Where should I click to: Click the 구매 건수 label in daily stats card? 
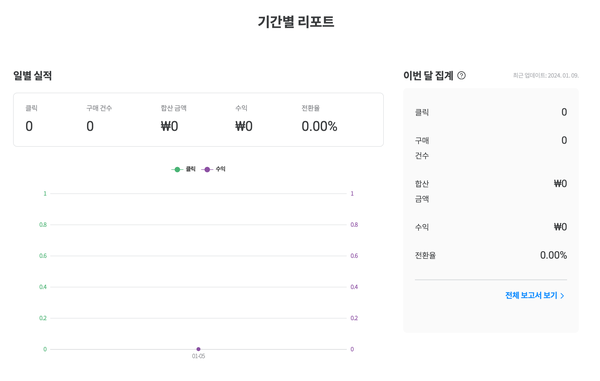(99, 108)
